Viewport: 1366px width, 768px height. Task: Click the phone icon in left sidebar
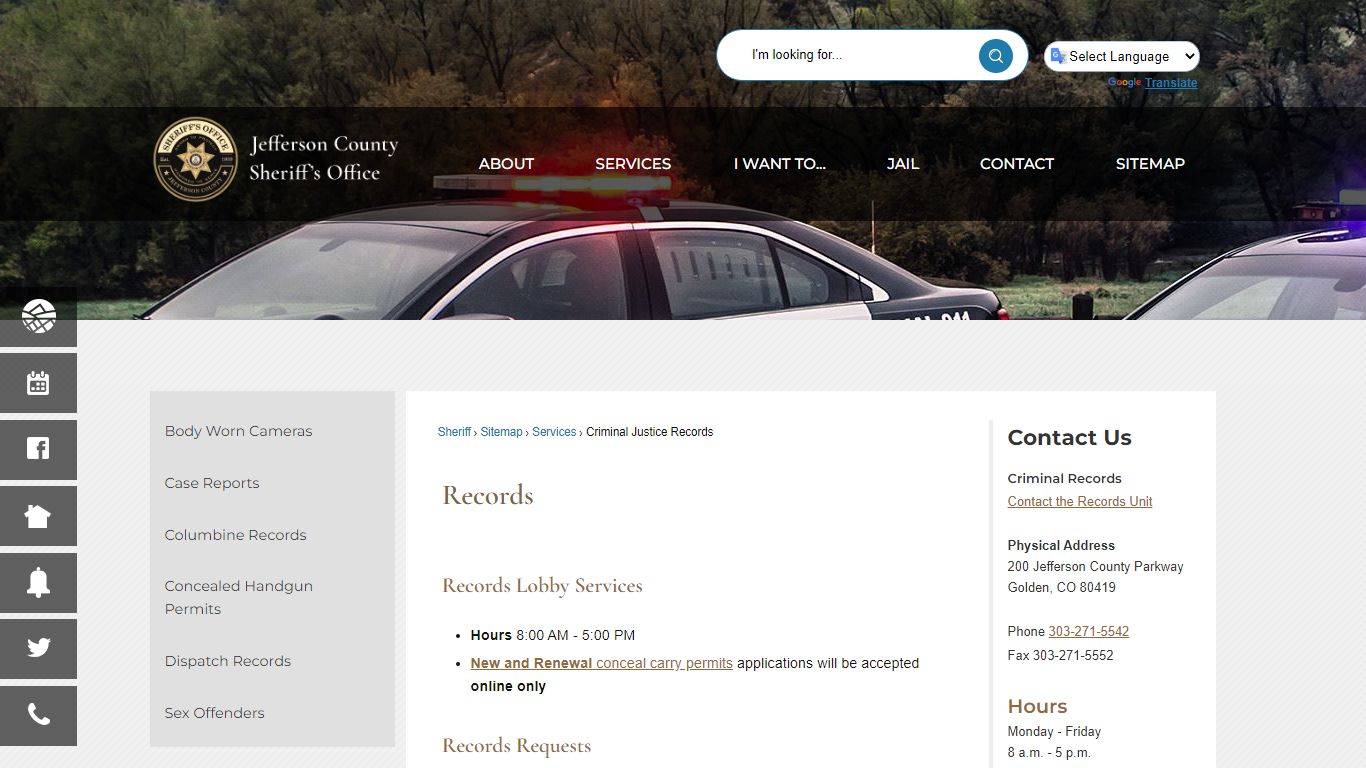pyautogui.click(x=38, y=715)
